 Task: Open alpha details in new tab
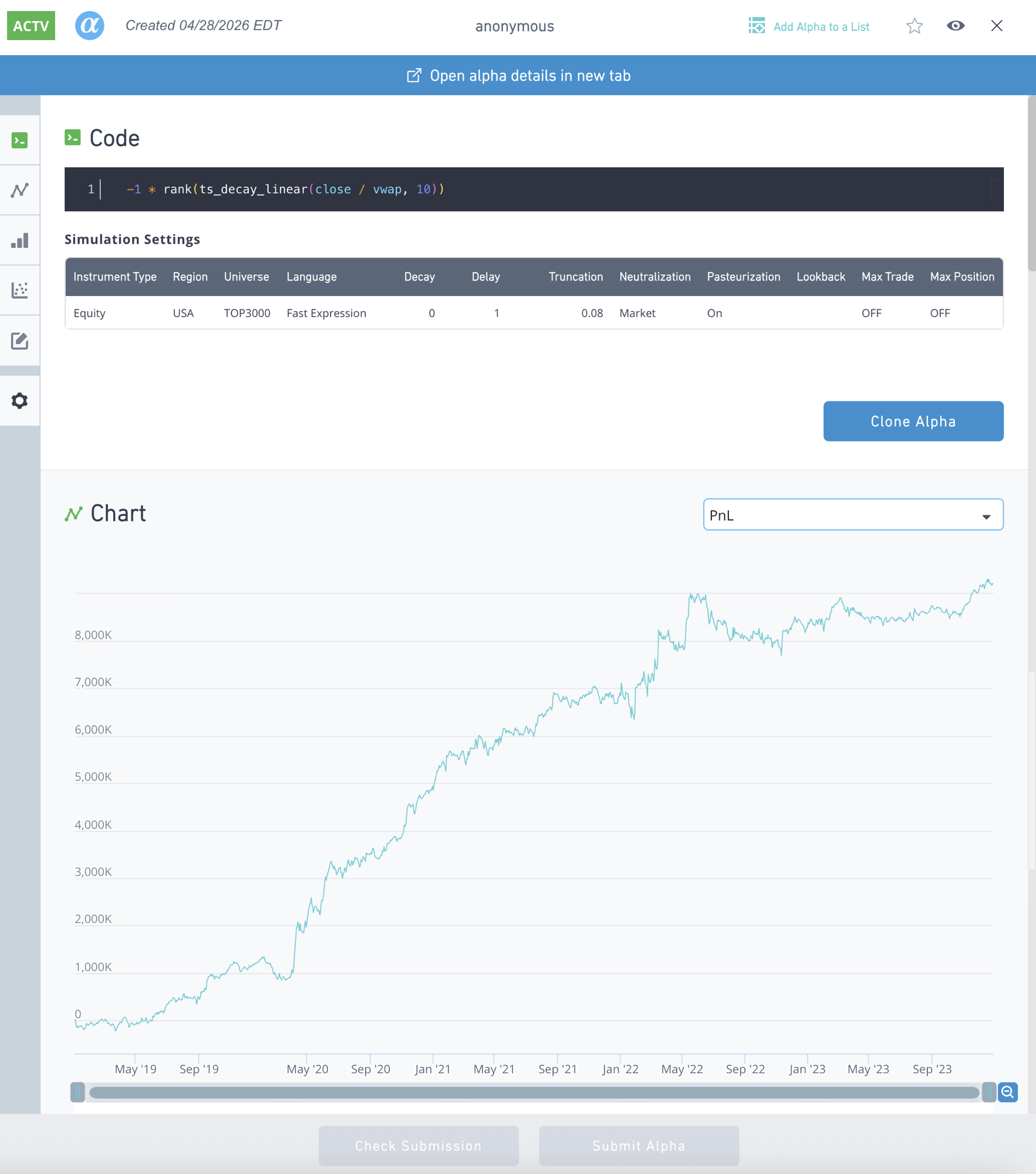tap(517, 75)
